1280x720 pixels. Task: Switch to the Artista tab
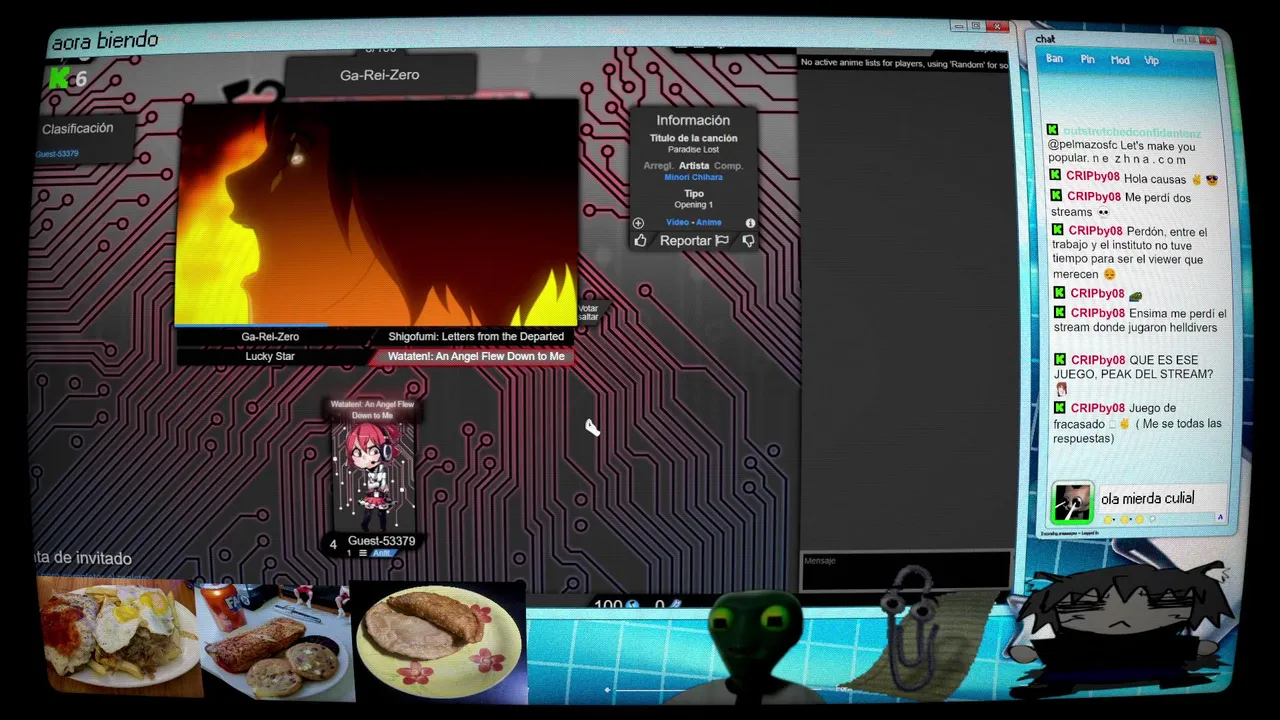pos(694,166)
